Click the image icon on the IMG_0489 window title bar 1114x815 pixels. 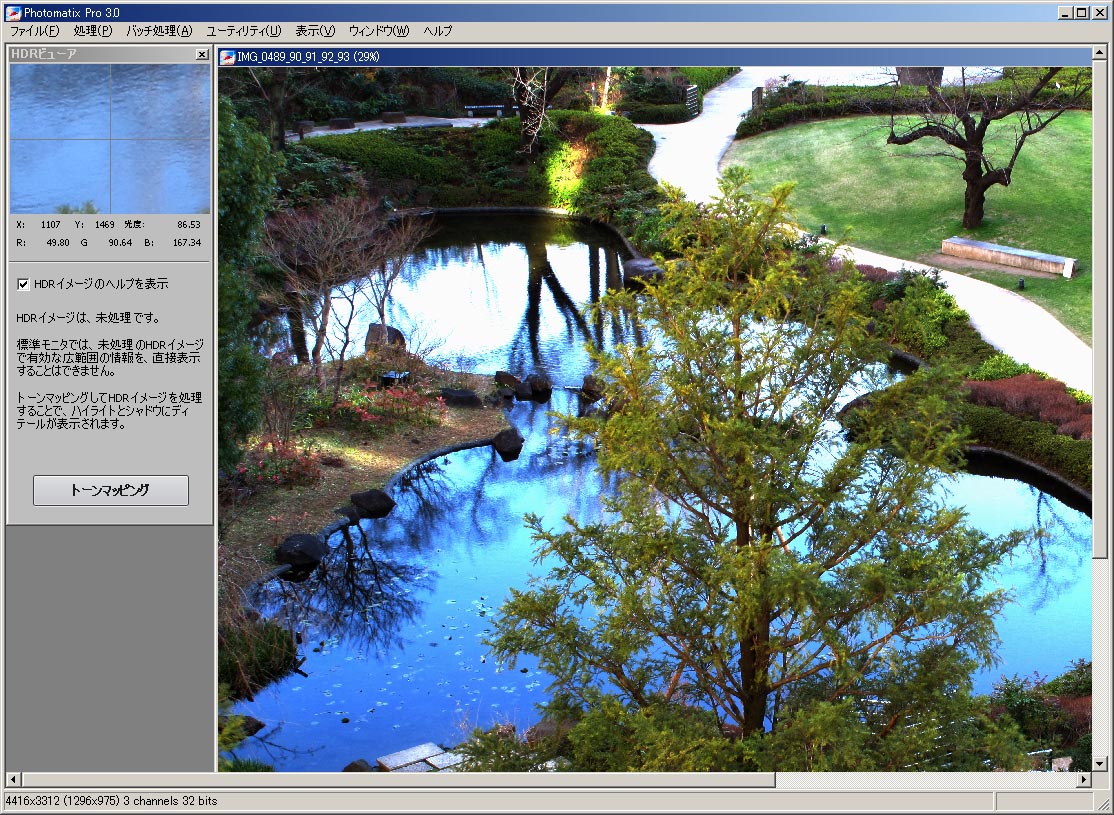(225, 55)
